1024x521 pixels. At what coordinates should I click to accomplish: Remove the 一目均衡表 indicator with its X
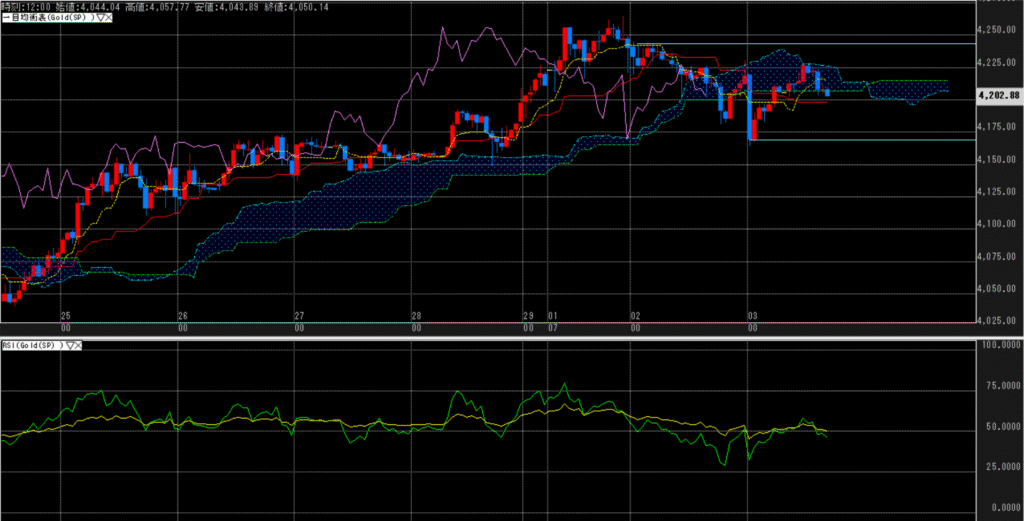click(x=107, y=18)
